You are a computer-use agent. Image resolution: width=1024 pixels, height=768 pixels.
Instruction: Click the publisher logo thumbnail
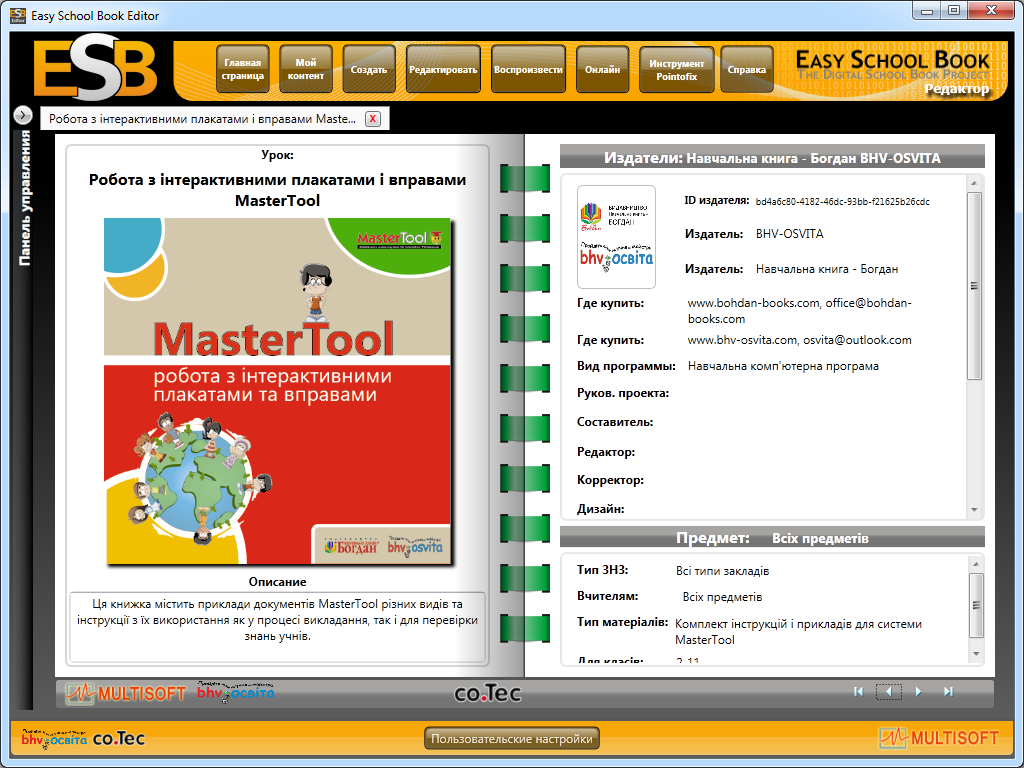pyautogui.click(x=616, y=237)
